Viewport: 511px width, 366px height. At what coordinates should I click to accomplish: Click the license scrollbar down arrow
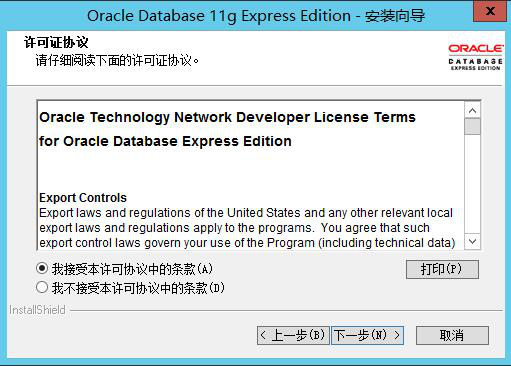tap(472, 241)
